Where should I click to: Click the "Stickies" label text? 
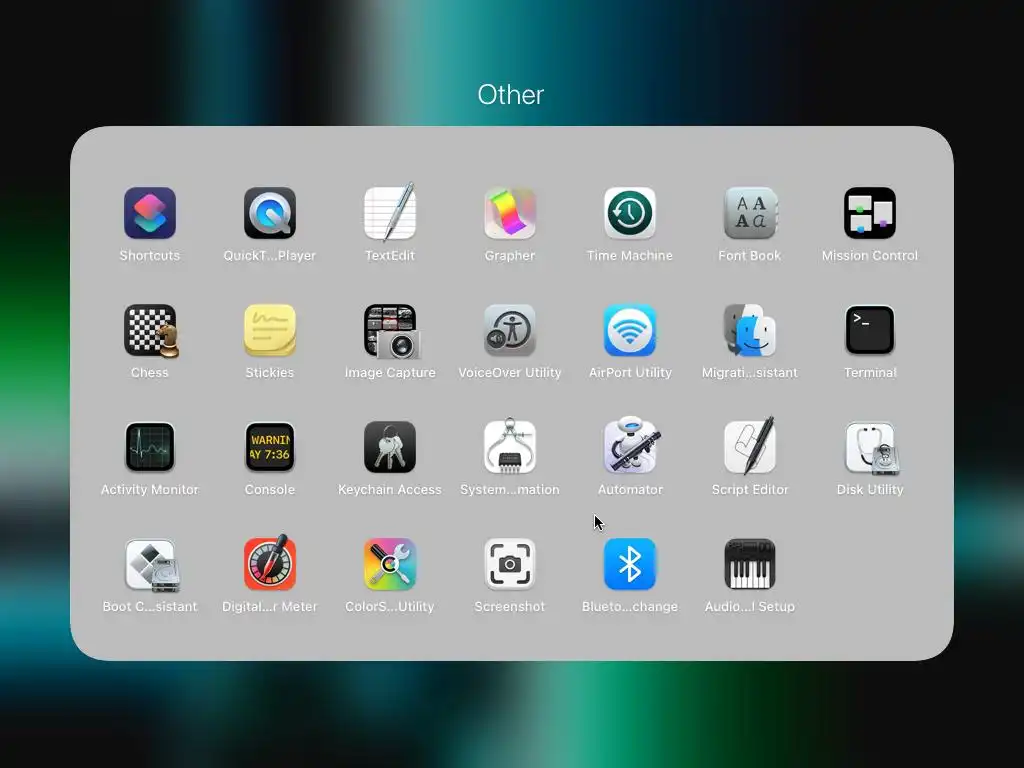(270, 372)
